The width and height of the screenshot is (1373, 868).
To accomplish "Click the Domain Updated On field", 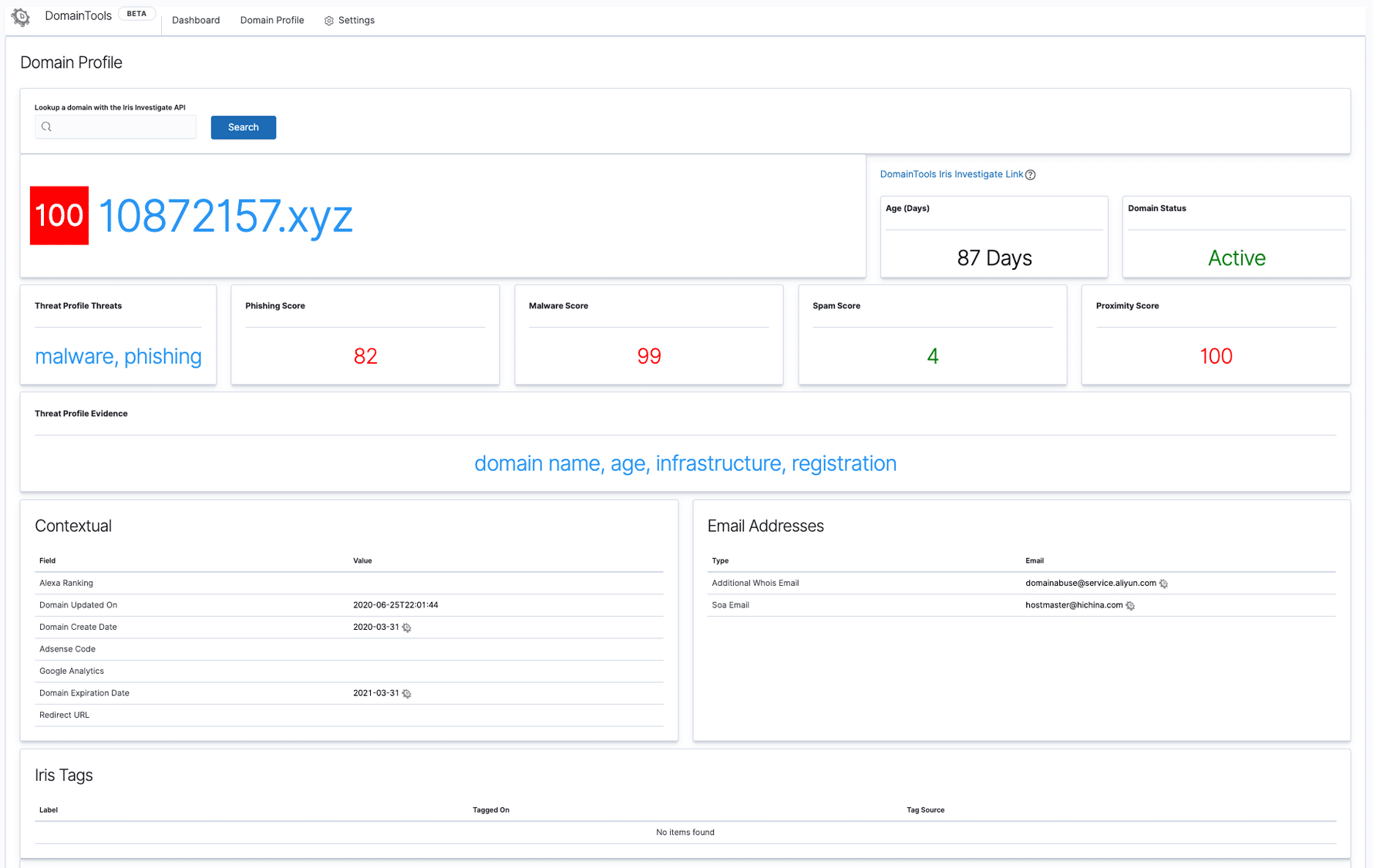I will pyautogui.click(x=78, y=605).
